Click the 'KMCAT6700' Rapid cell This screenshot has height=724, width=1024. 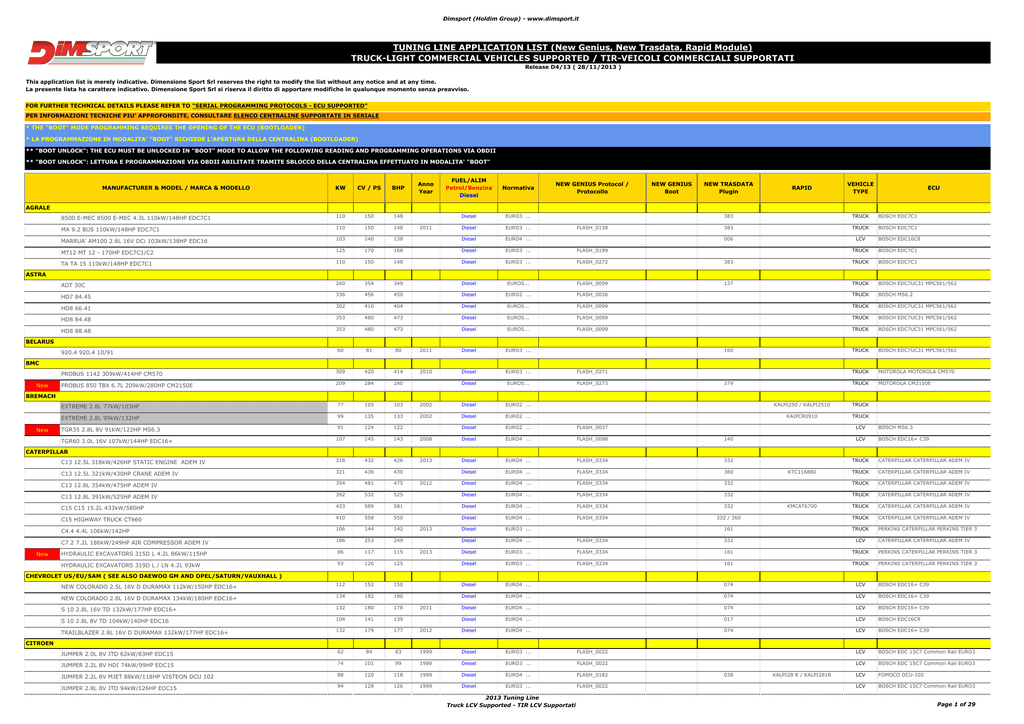(x=801, y=507)
